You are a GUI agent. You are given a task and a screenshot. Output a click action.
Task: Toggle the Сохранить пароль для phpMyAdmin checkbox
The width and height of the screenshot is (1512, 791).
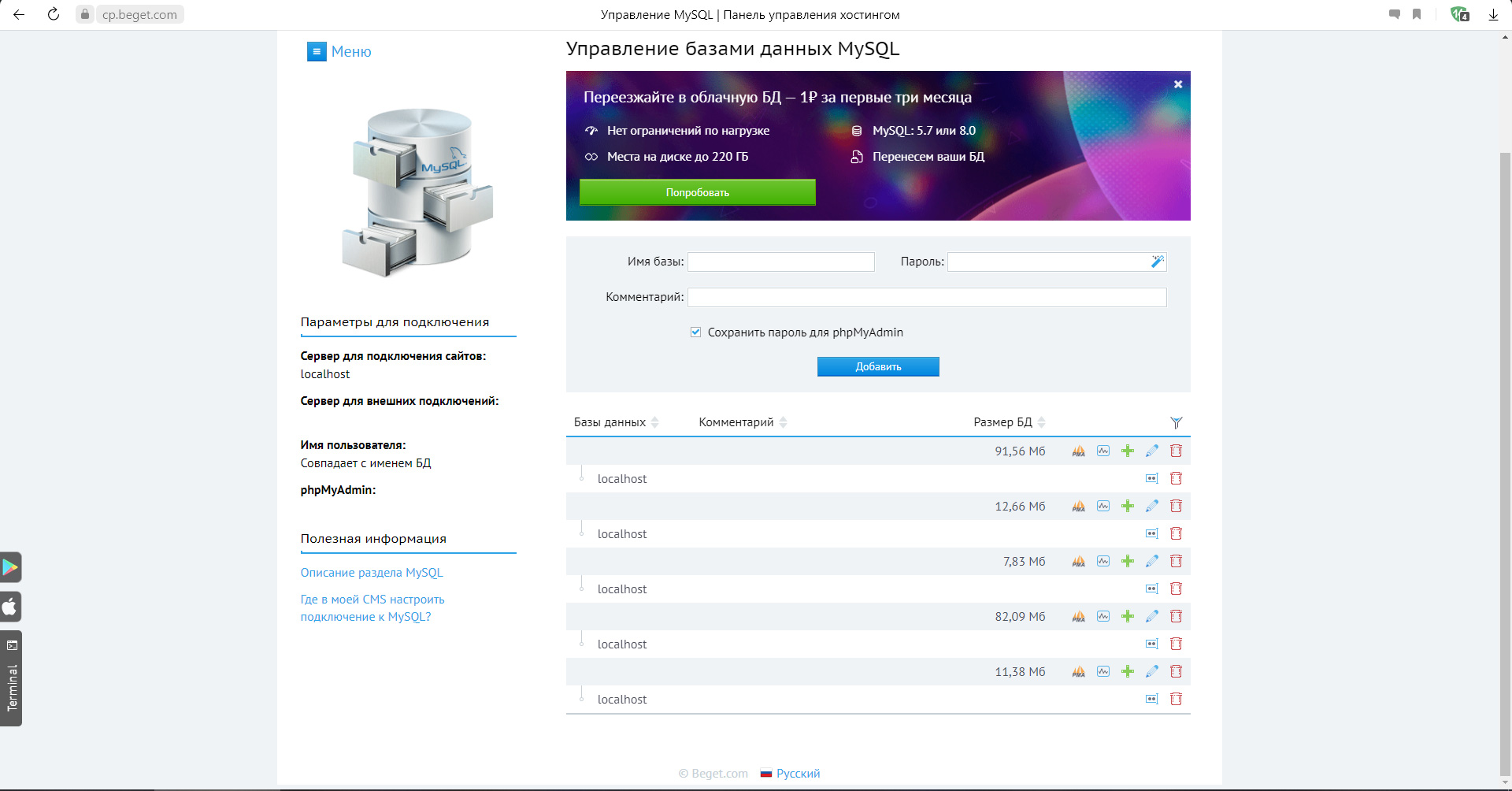point(695,332)
